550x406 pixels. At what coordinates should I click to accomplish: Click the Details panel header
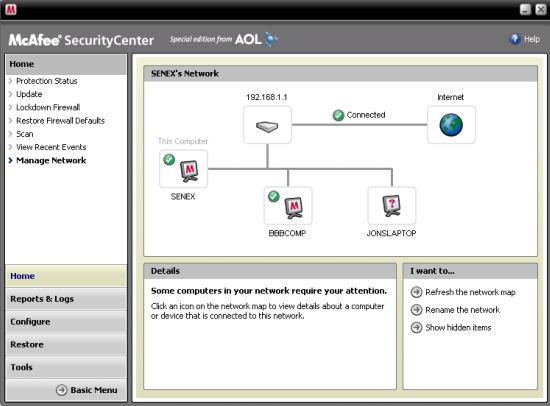coord(270,271)
